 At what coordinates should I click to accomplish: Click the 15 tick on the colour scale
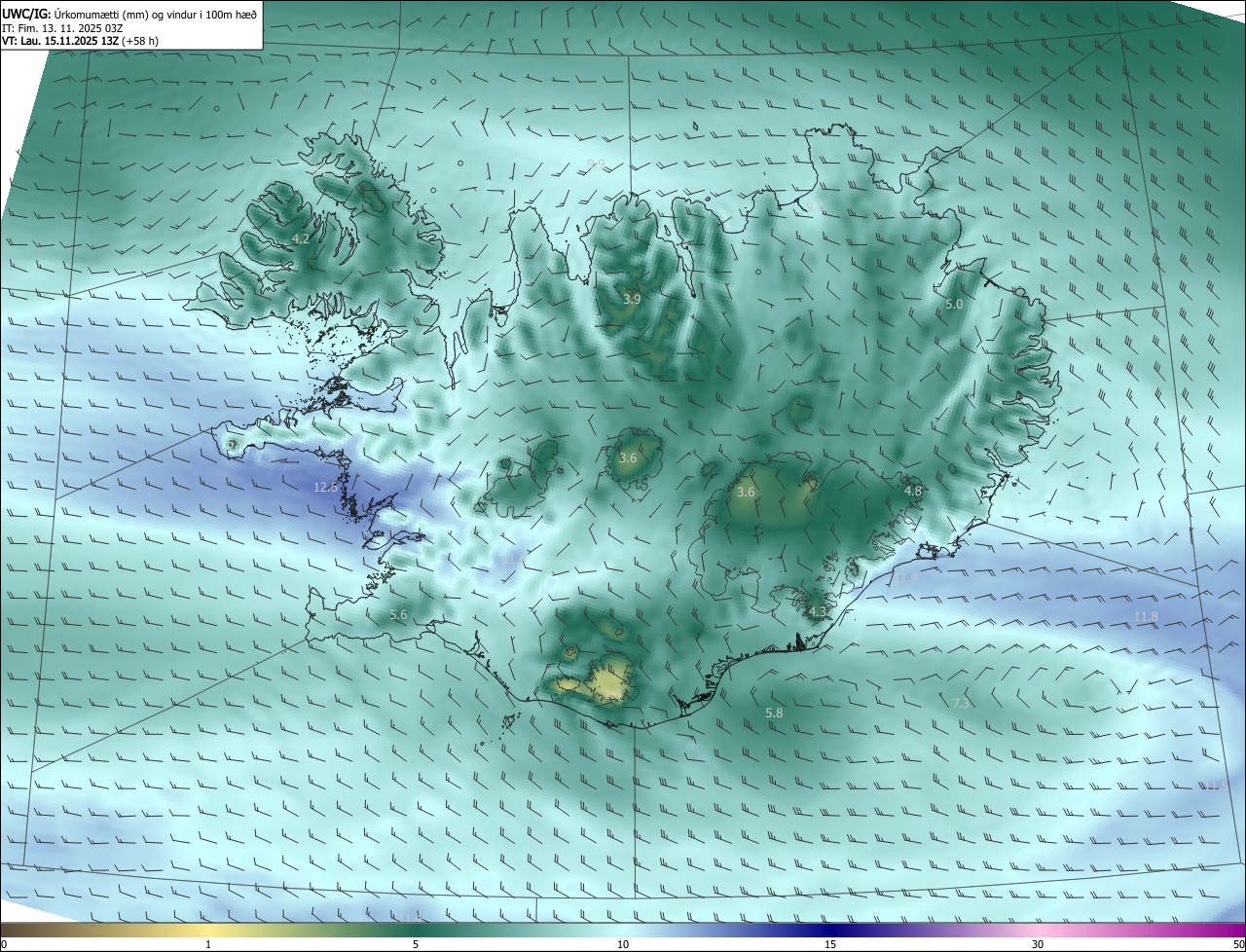coord(830,945)
